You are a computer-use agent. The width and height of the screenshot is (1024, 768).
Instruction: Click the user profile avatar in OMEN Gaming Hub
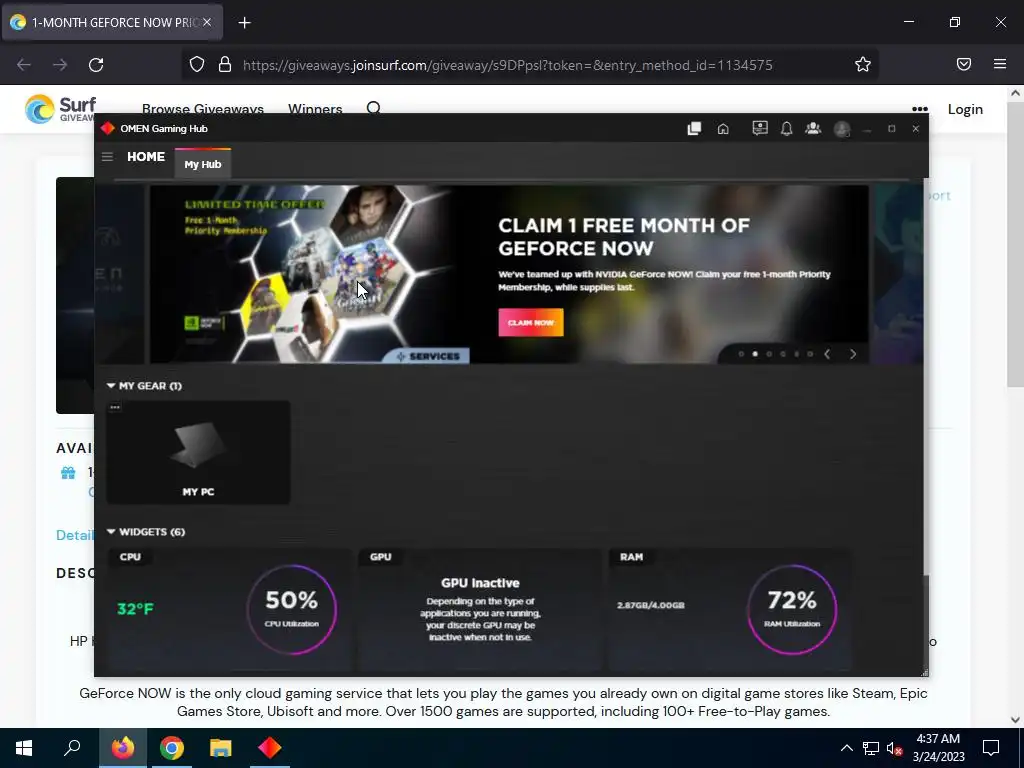tap(842, 129)
